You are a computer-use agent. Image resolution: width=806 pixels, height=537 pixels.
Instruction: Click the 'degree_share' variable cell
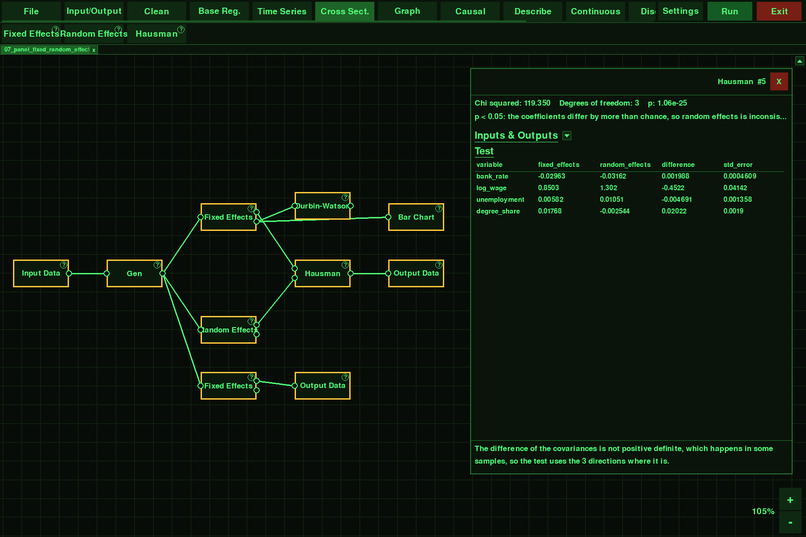point(498,211)
